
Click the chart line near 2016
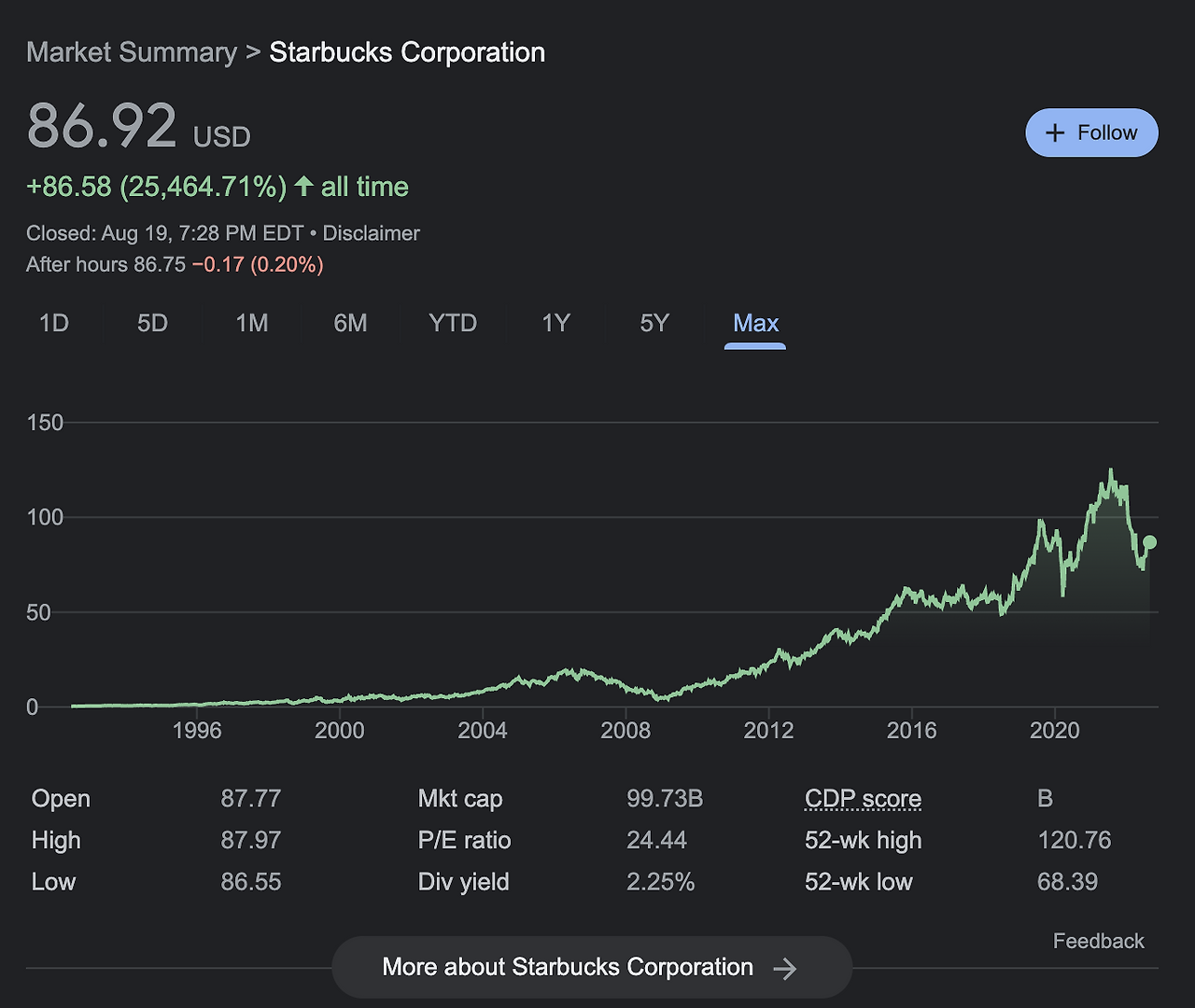click(911, 594)
